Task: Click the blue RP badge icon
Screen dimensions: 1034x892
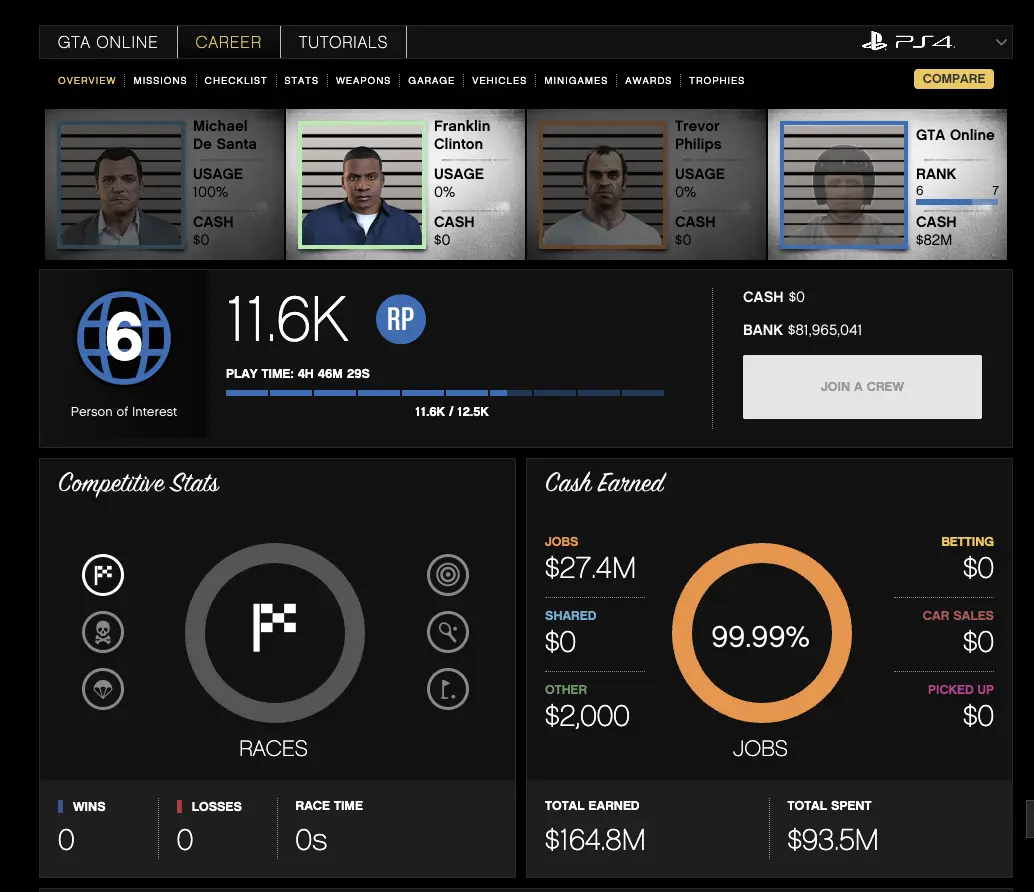Action: (401, 319)
